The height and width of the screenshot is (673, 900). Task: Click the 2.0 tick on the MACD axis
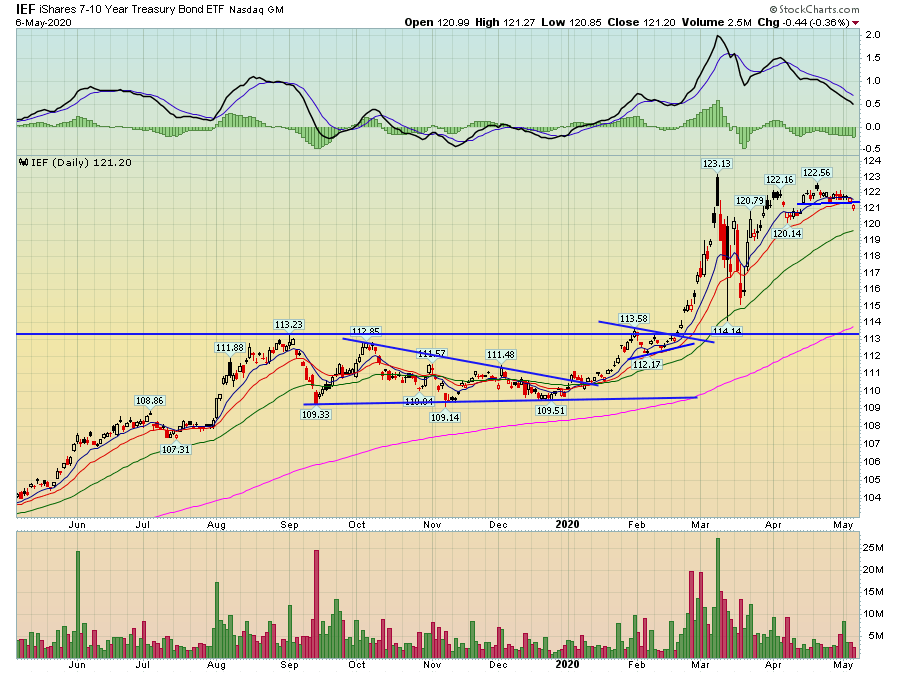(x=872, y=34)
